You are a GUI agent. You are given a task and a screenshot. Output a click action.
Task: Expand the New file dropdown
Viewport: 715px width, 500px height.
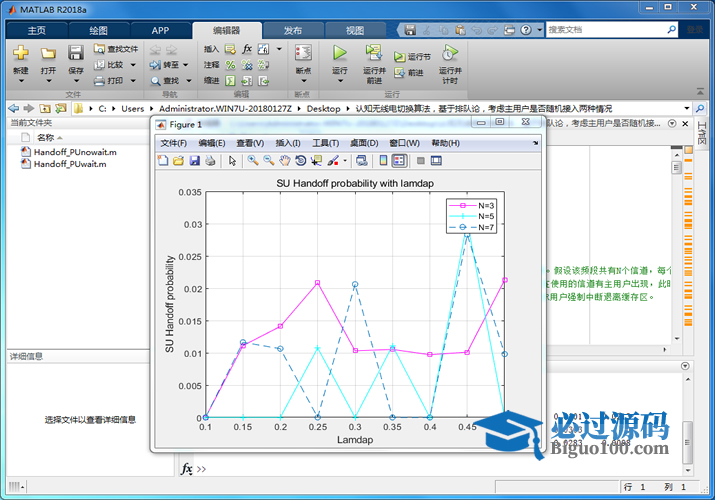coord(21,81)
